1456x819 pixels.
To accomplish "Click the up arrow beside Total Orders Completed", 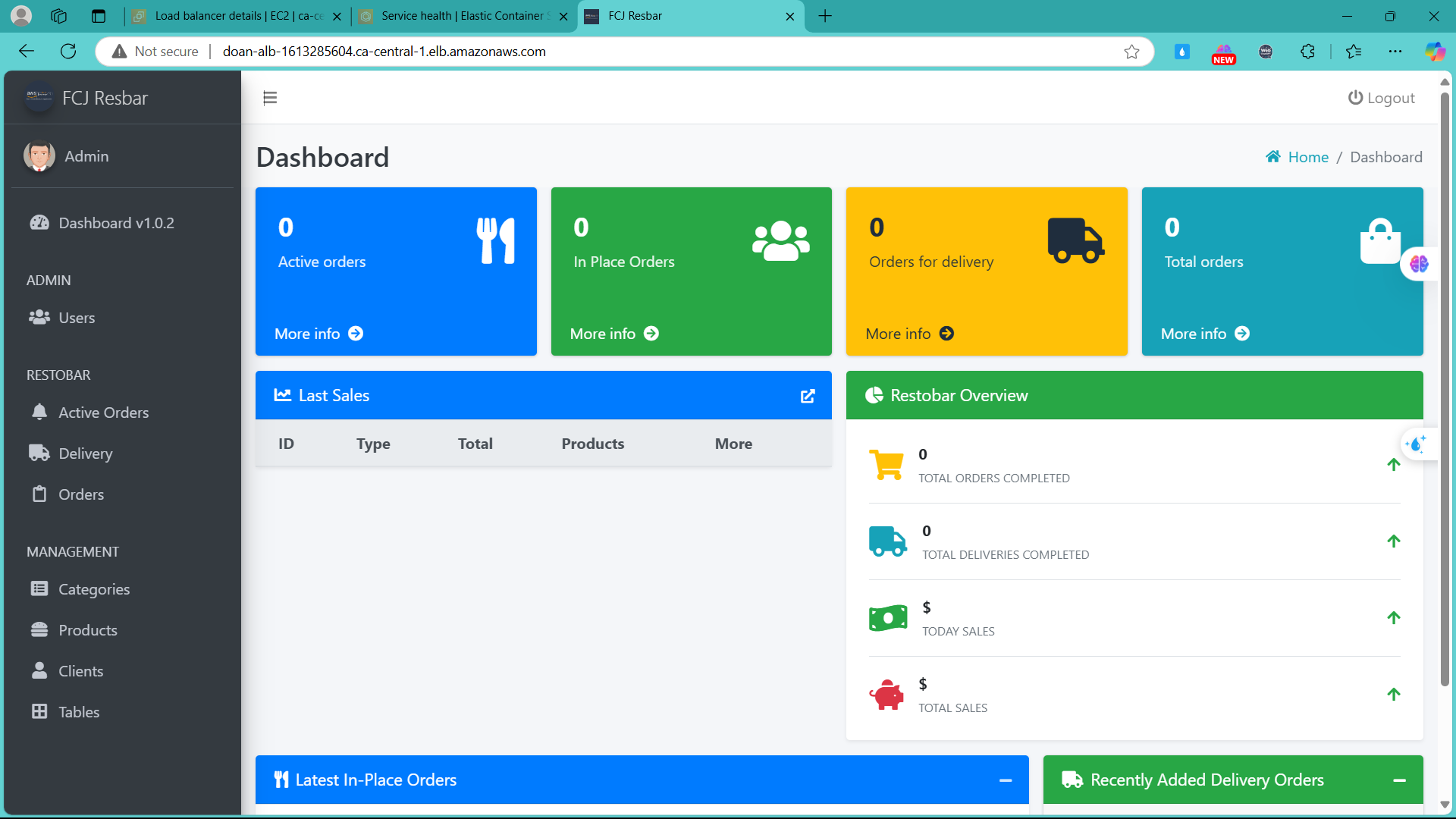I will (x=1394, y=465).
